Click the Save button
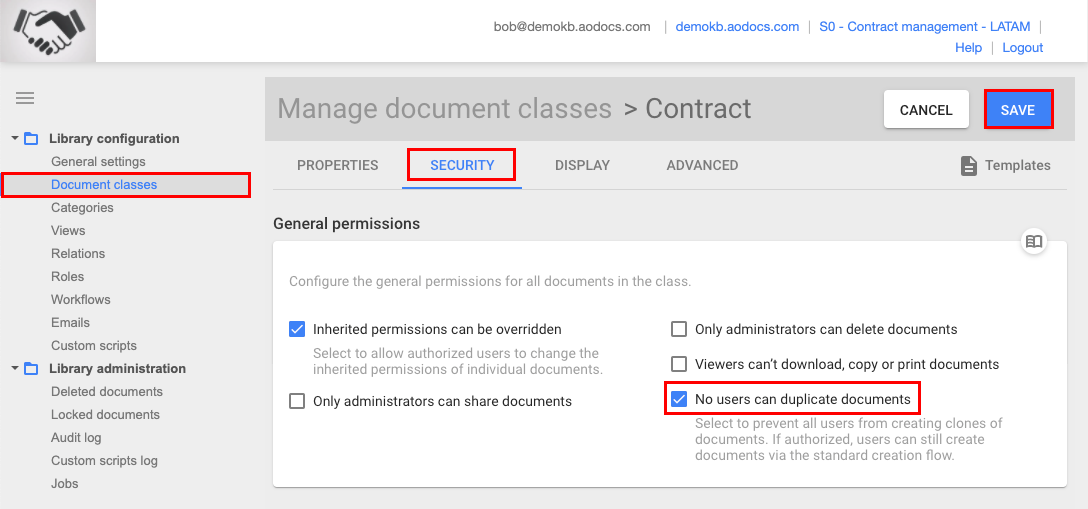Image resolution: width=1088 pixels, height=509 pixels. click(x=1018, y=110)
